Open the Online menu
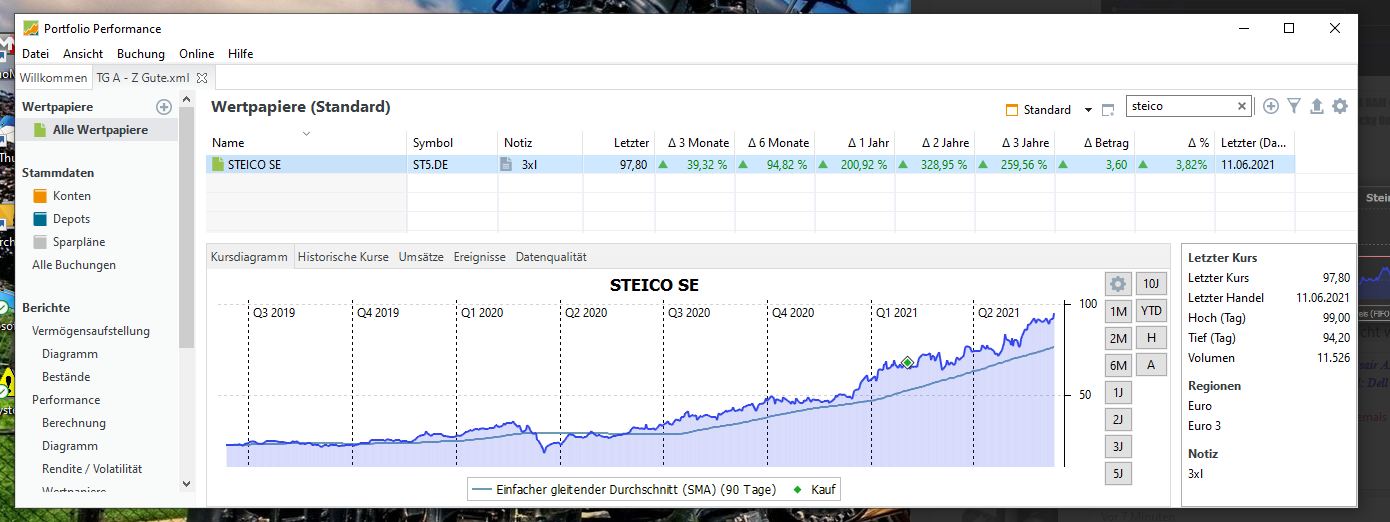The image size is (1390, 522). (x=197, y=54)
